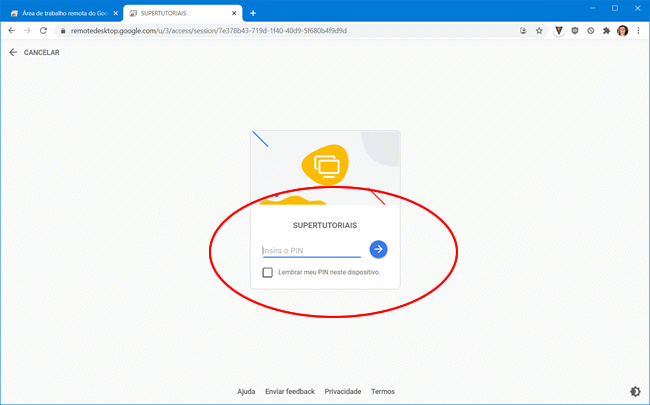Open a new browser tab
This screenshot has height=405, width=650.
pyautogui.click(x=253, y=13)
